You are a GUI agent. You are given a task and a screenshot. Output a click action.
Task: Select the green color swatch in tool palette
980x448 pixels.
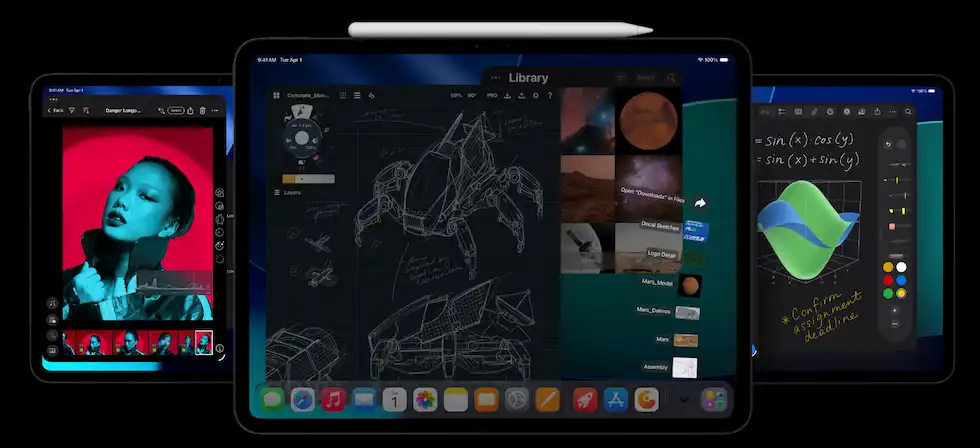(888, 293)
